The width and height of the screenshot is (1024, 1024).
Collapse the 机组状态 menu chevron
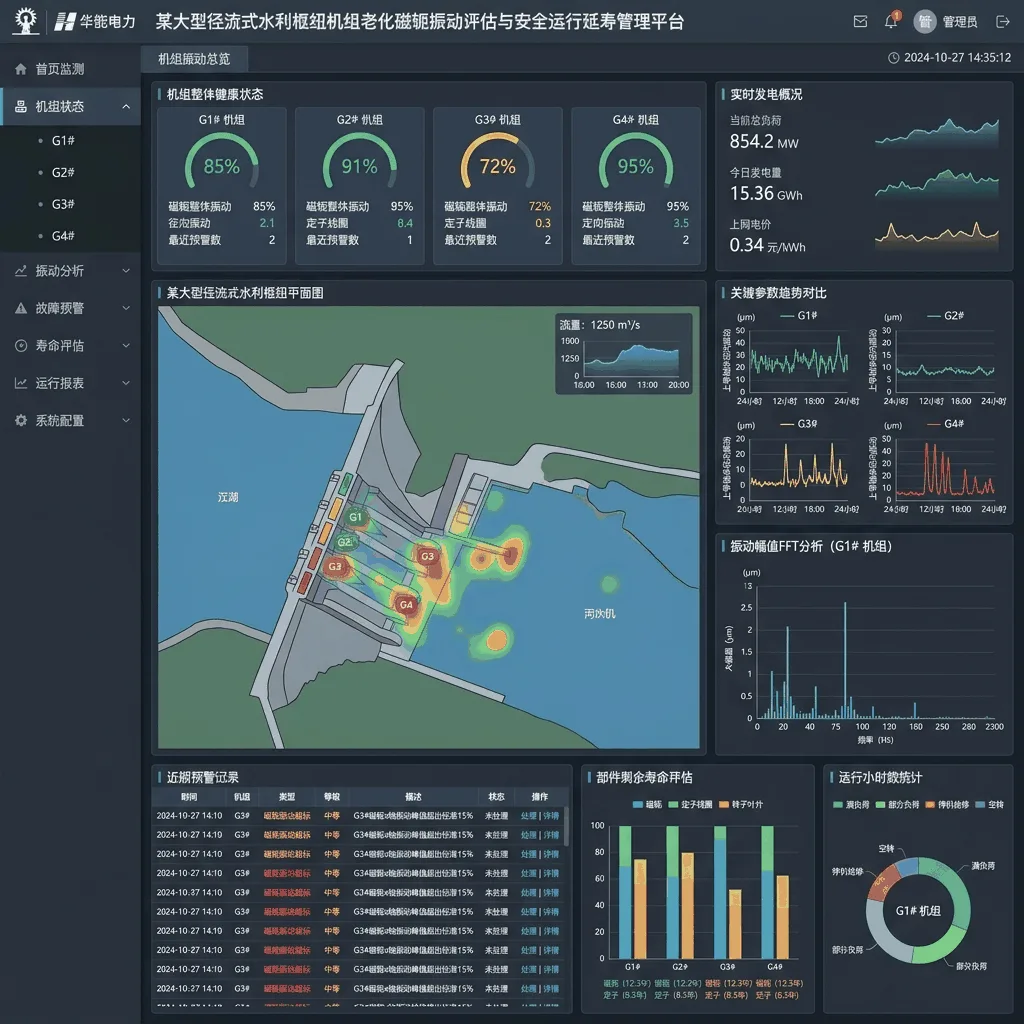pos(126,106)
